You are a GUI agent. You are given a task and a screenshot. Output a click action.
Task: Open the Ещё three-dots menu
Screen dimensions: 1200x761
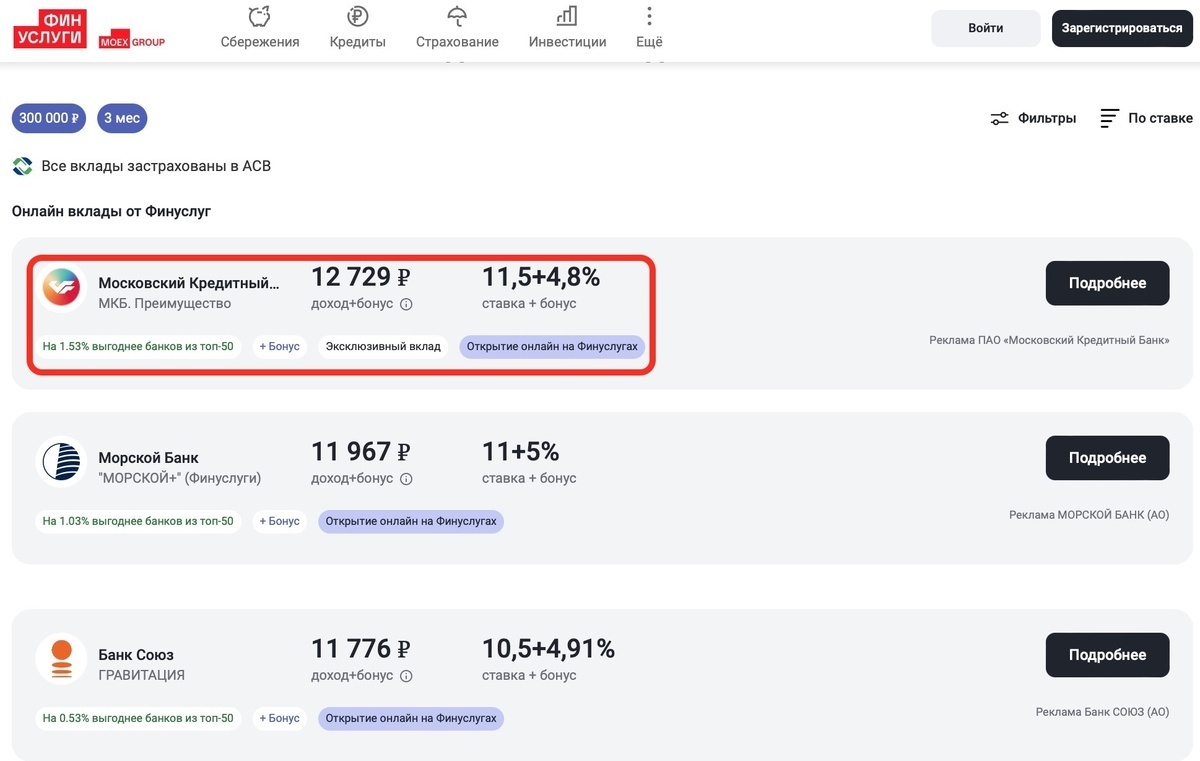(x=649, y=27)
